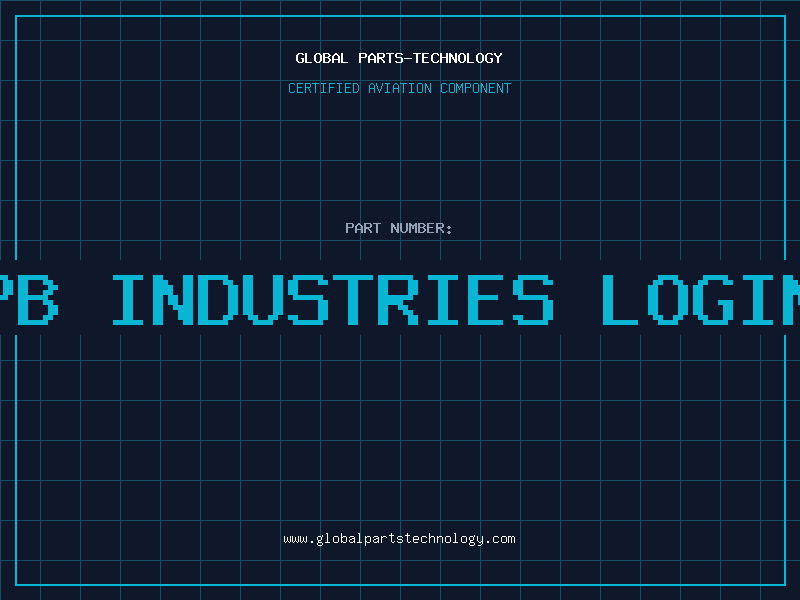The image size is (800, 600).
Task: Click the PB INDUSTRIES LOGIN banner text
Action: [400, 299]
